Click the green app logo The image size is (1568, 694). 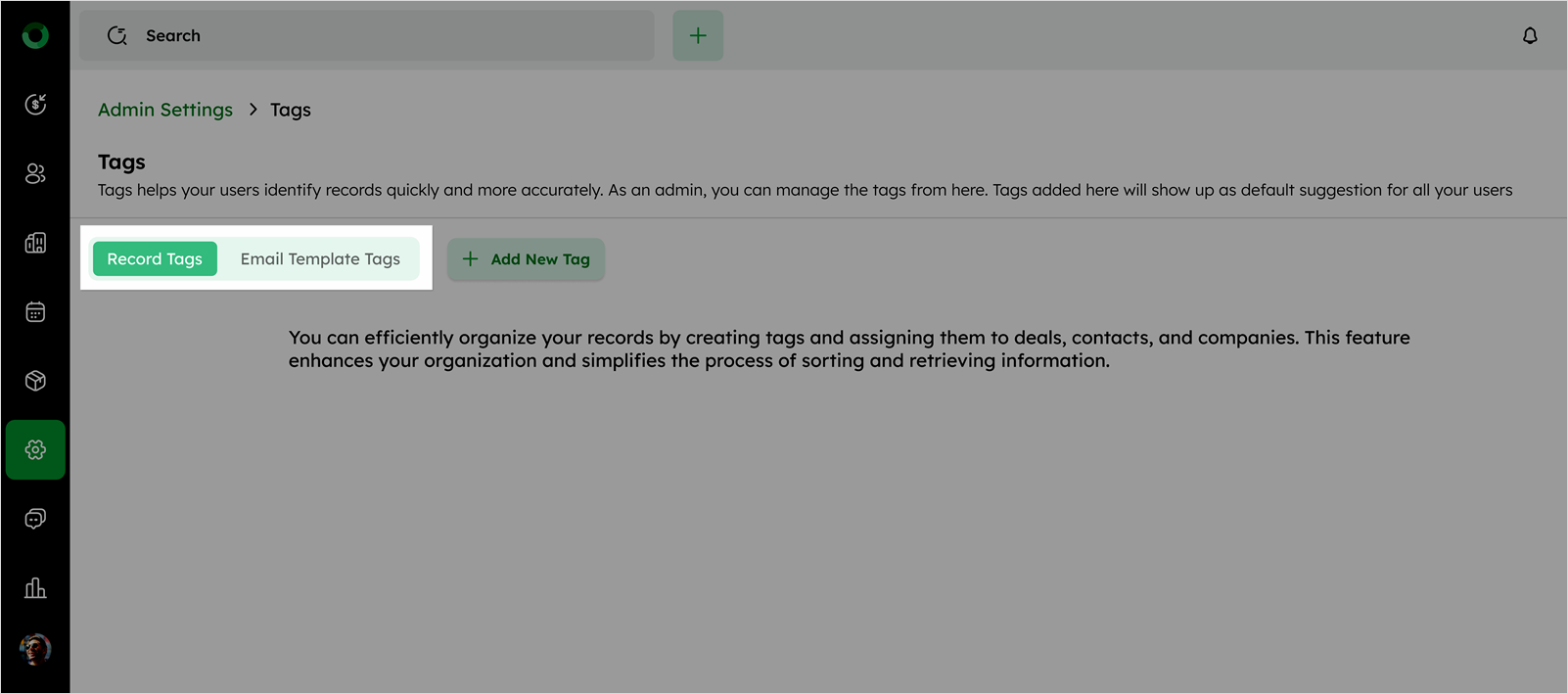click(x=35, y=36)
